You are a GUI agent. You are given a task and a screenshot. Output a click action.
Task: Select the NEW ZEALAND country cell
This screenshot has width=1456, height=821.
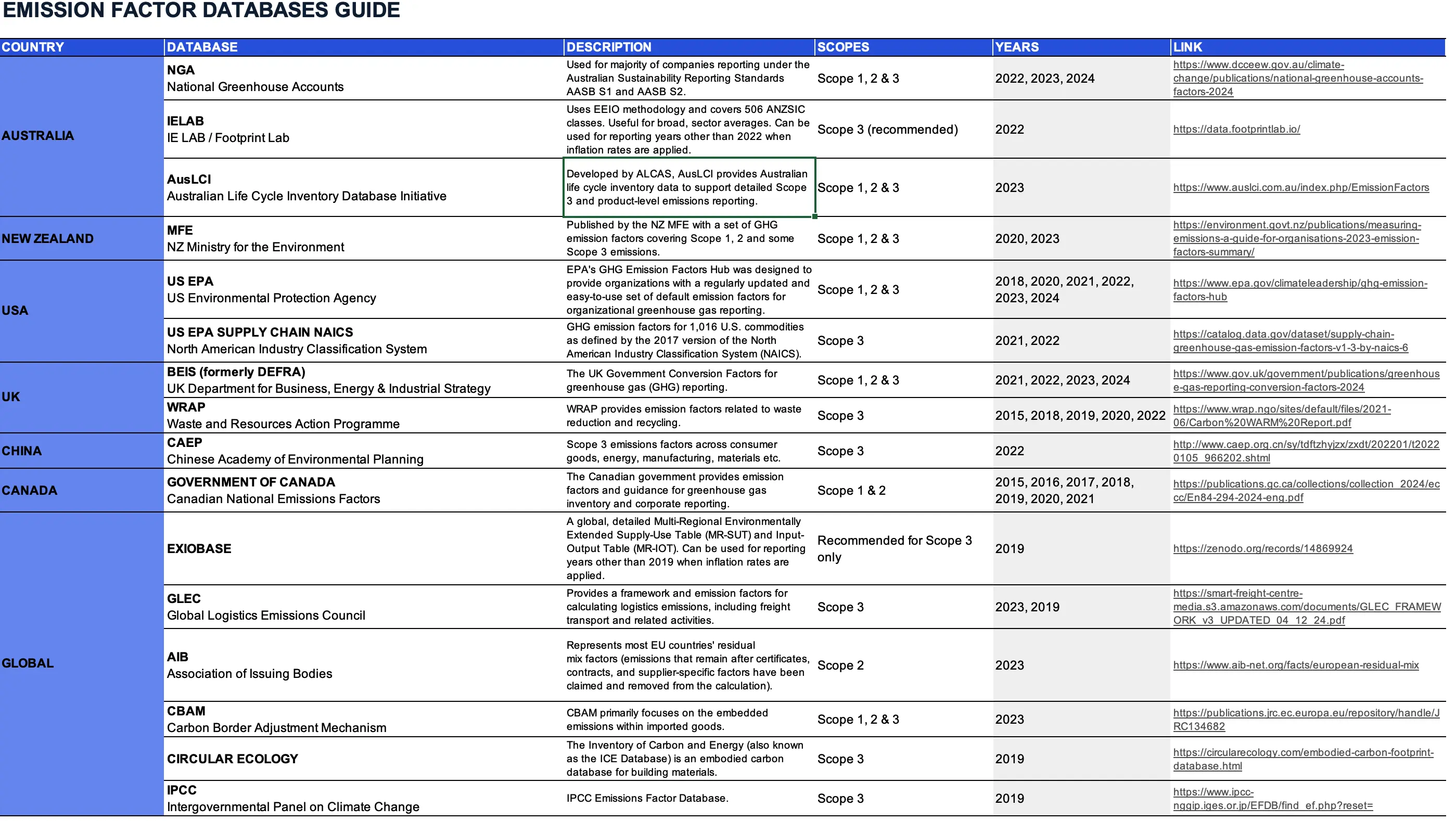coord(82,238)
